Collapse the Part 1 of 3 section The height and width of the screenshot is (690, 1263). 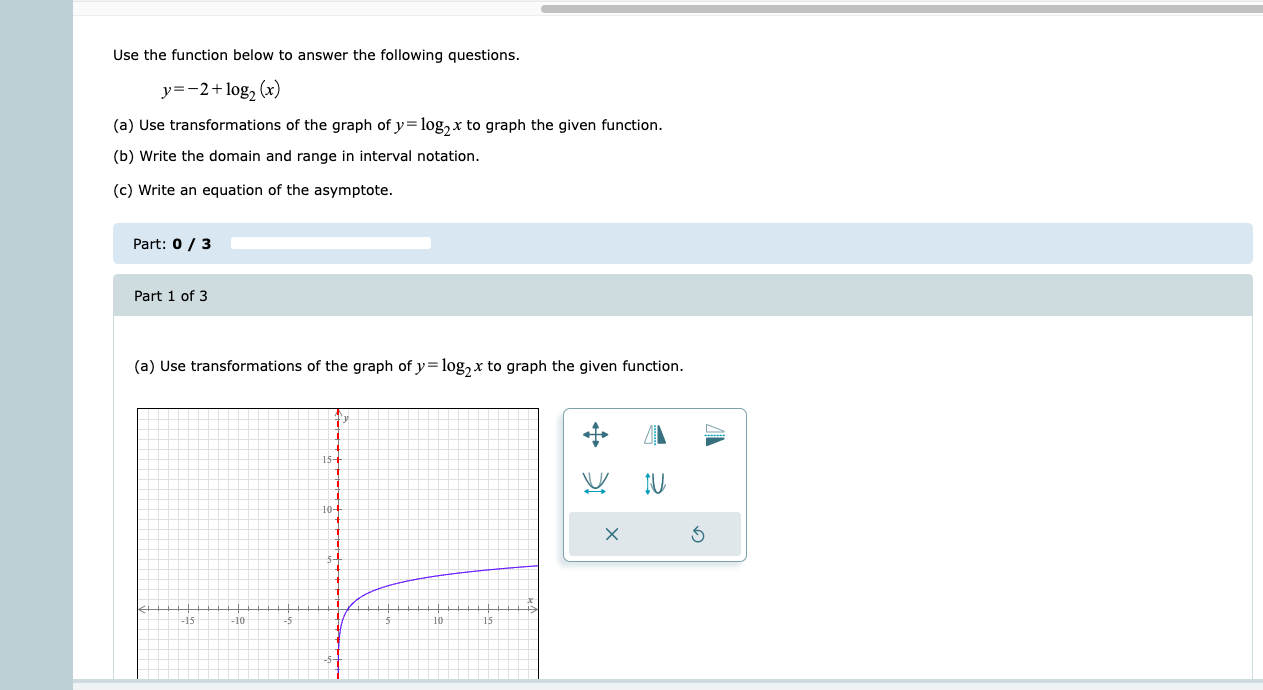coord(682,295)
